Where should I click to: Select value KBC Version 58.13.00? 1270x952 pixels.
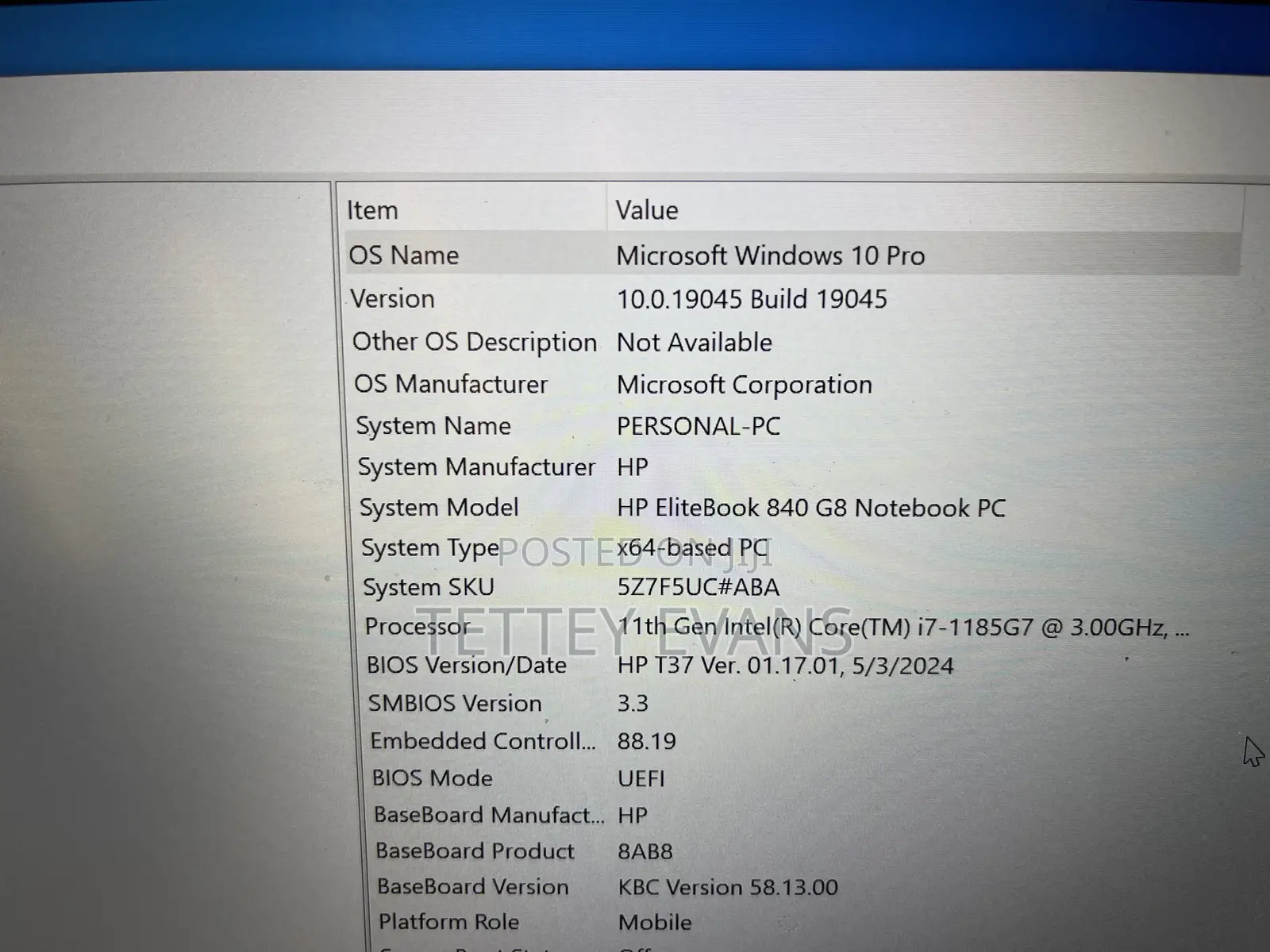(728, 887)
